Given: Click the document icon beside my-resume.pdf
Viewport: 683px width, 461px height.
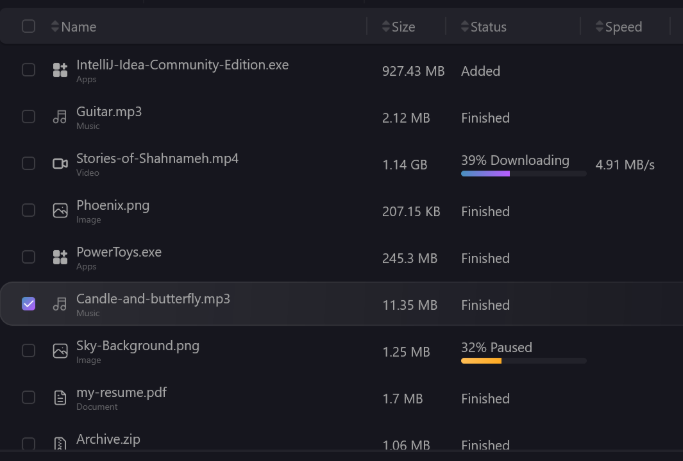Looking at the screenshot, I should (60, 398).
